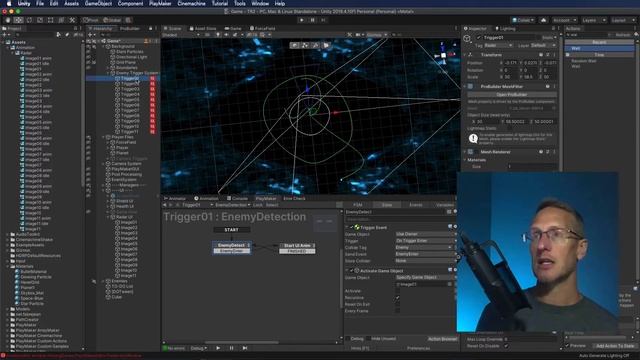Click PlayMaker pause button at bottom
This screenshot has height=360, width=640.
click(x=231, y=348)
